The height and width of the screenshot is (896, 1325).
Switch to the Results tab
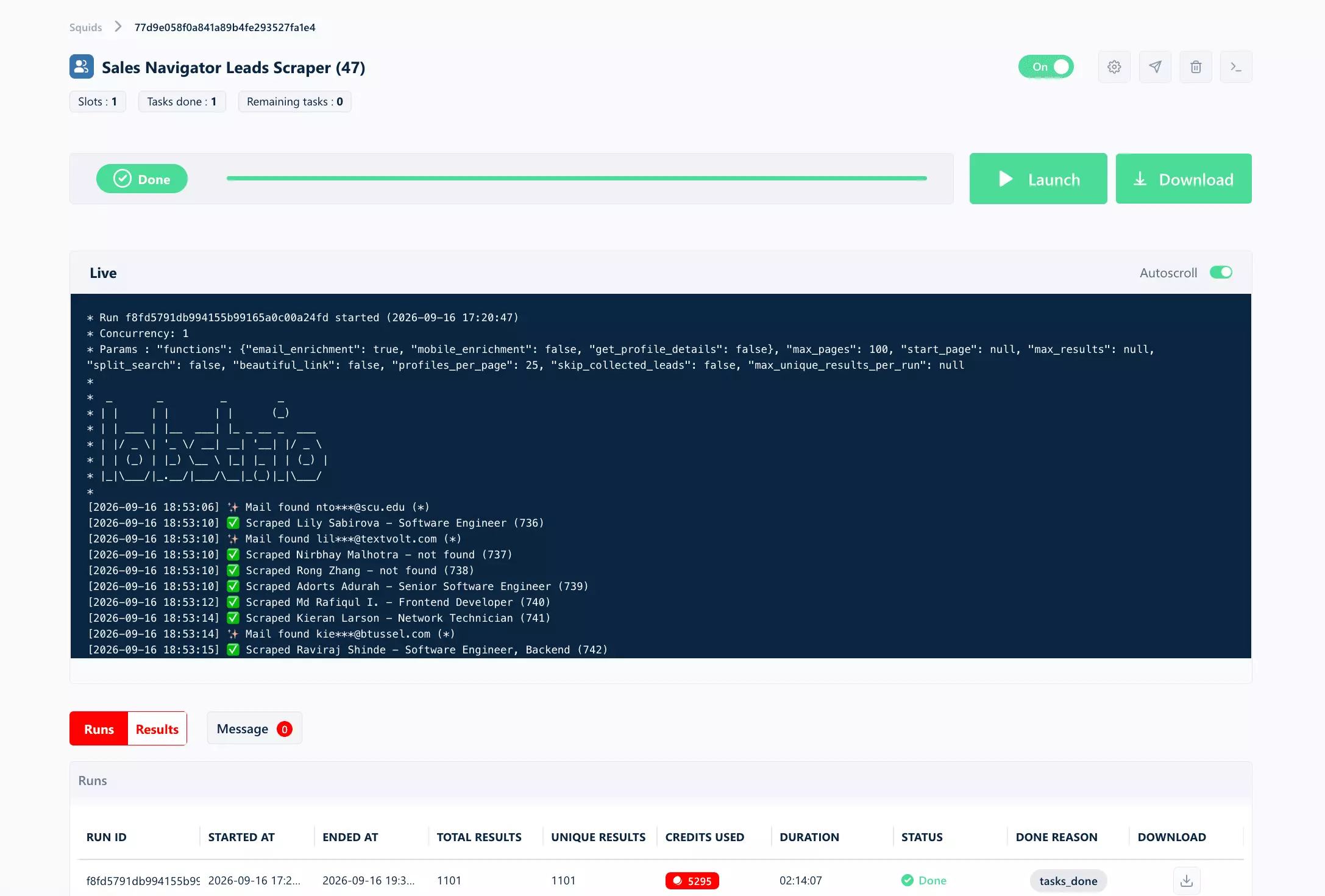157,729
